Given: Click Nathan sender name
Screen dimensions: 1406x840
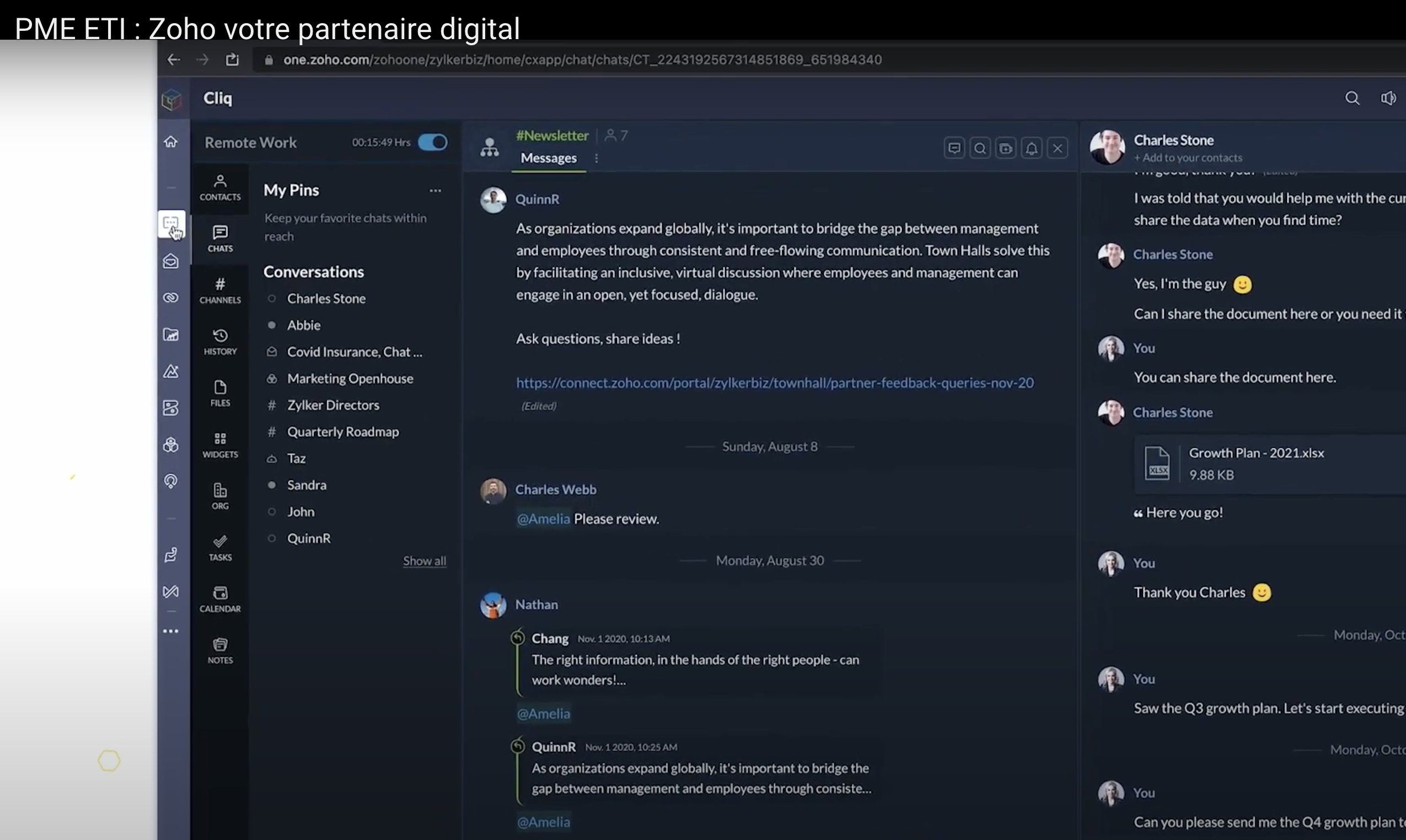Looking at the screenshot, I should tap(536, 605).
